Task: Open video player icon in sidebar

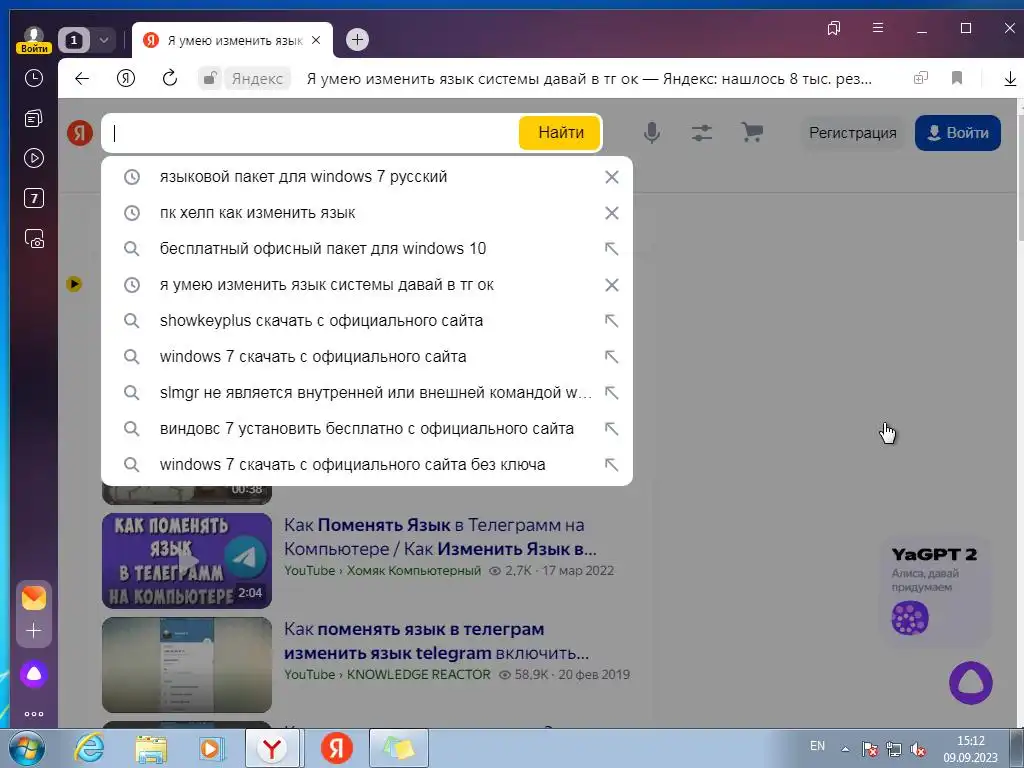Action: click(x=33, y=158)
